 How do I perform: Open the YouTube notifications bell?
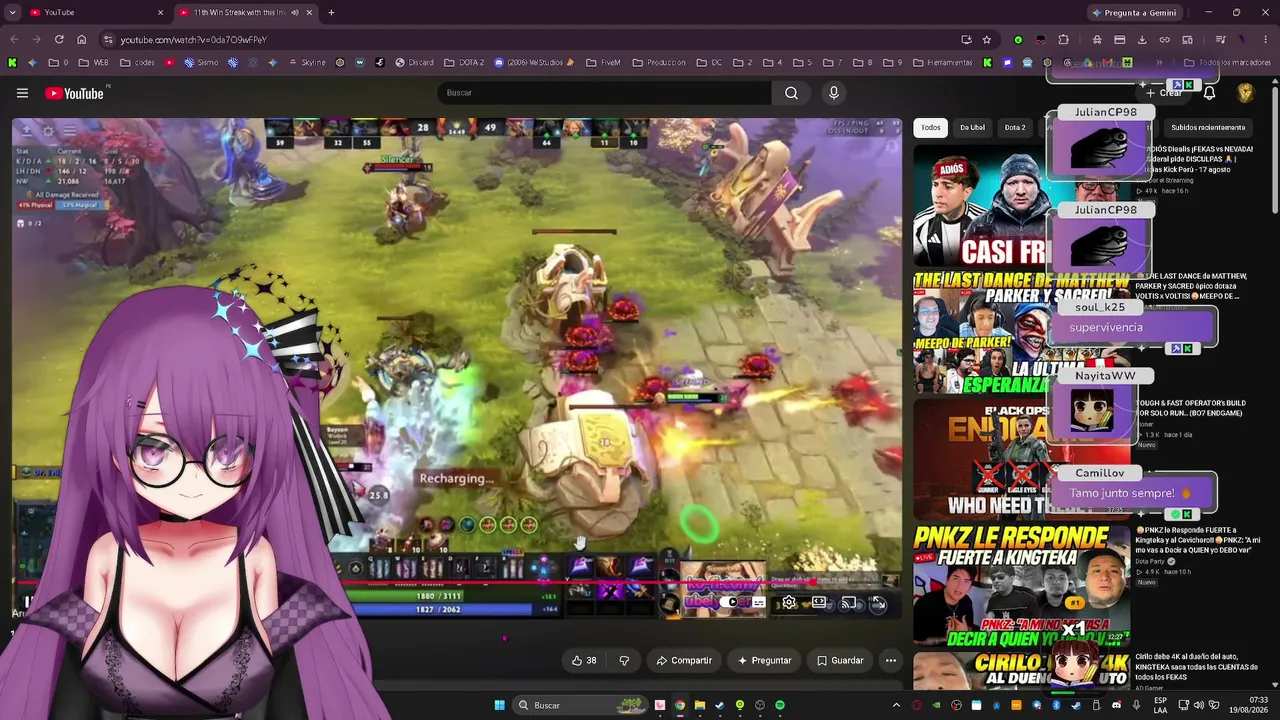pos(1209,93)
